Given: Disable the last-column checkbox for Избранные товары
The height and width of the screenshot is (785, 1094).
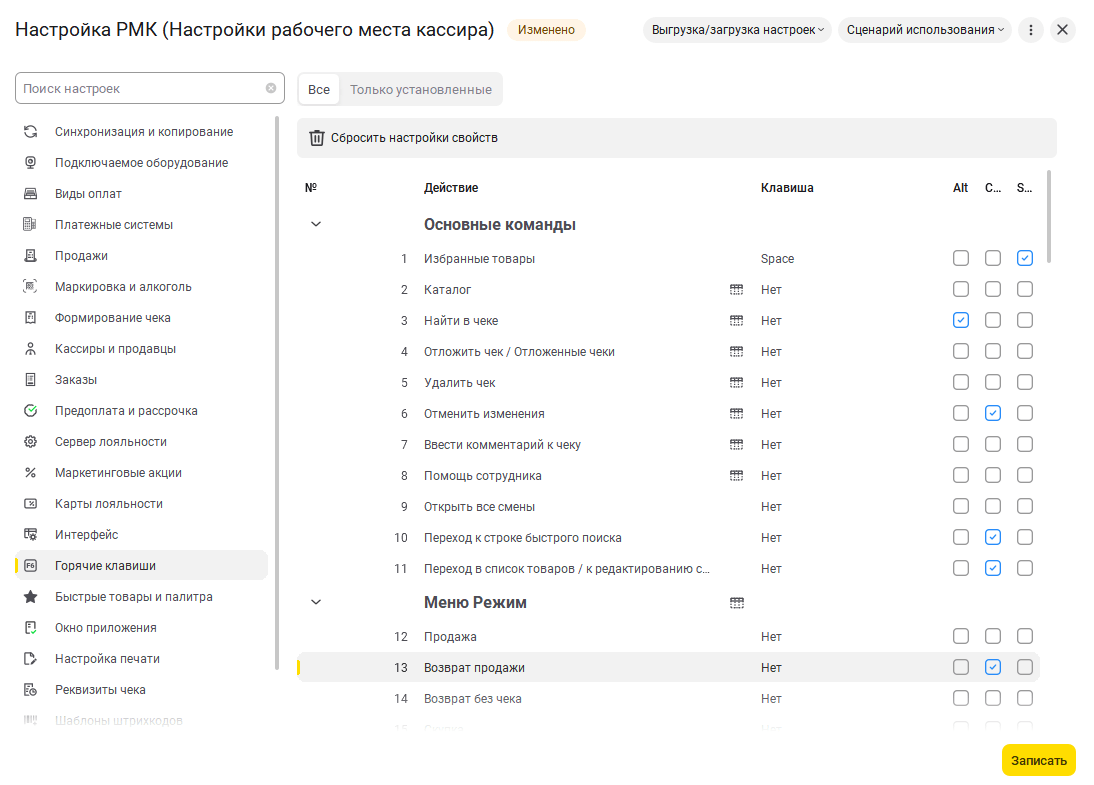Looking at the screenshot, I should pyautogui.click(x=1025, y=259).
